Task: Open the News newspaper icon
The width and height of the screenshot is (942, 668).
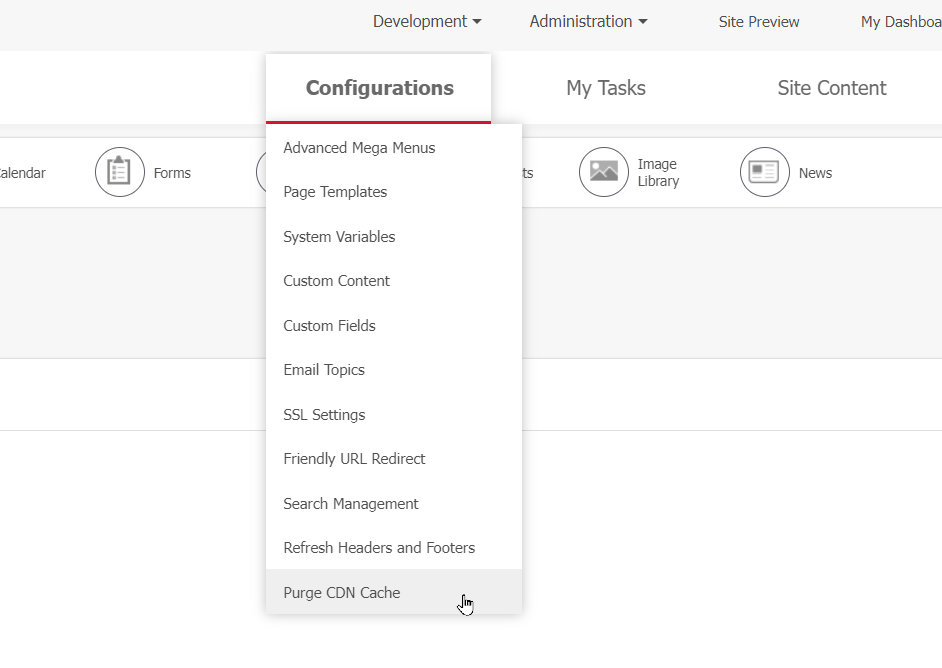Action: (x=765, y=172)
